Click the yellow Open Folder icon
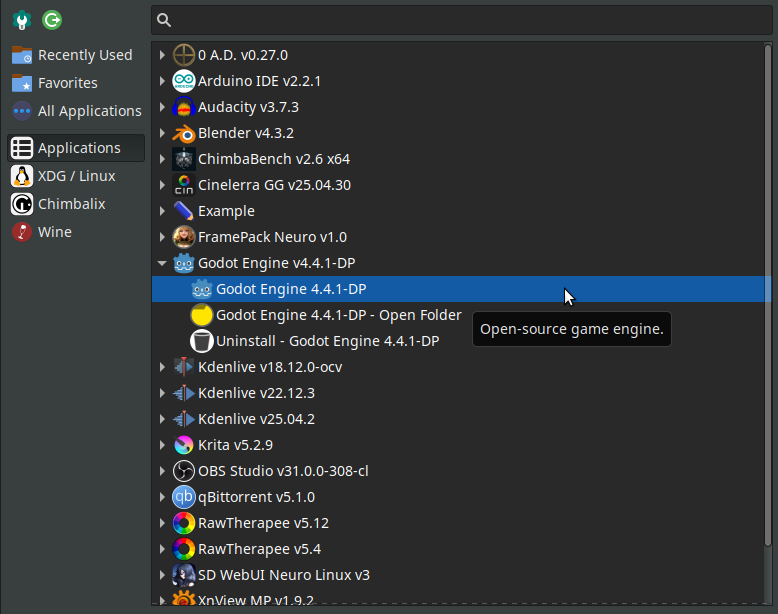Image resolution: width=778 pixels, height=614 pixels. pos(201,315)
